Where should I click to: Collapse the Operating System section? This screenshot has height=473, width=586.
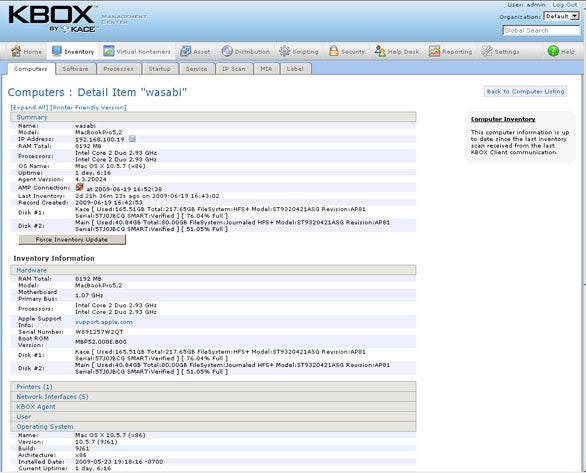point(213,427)
